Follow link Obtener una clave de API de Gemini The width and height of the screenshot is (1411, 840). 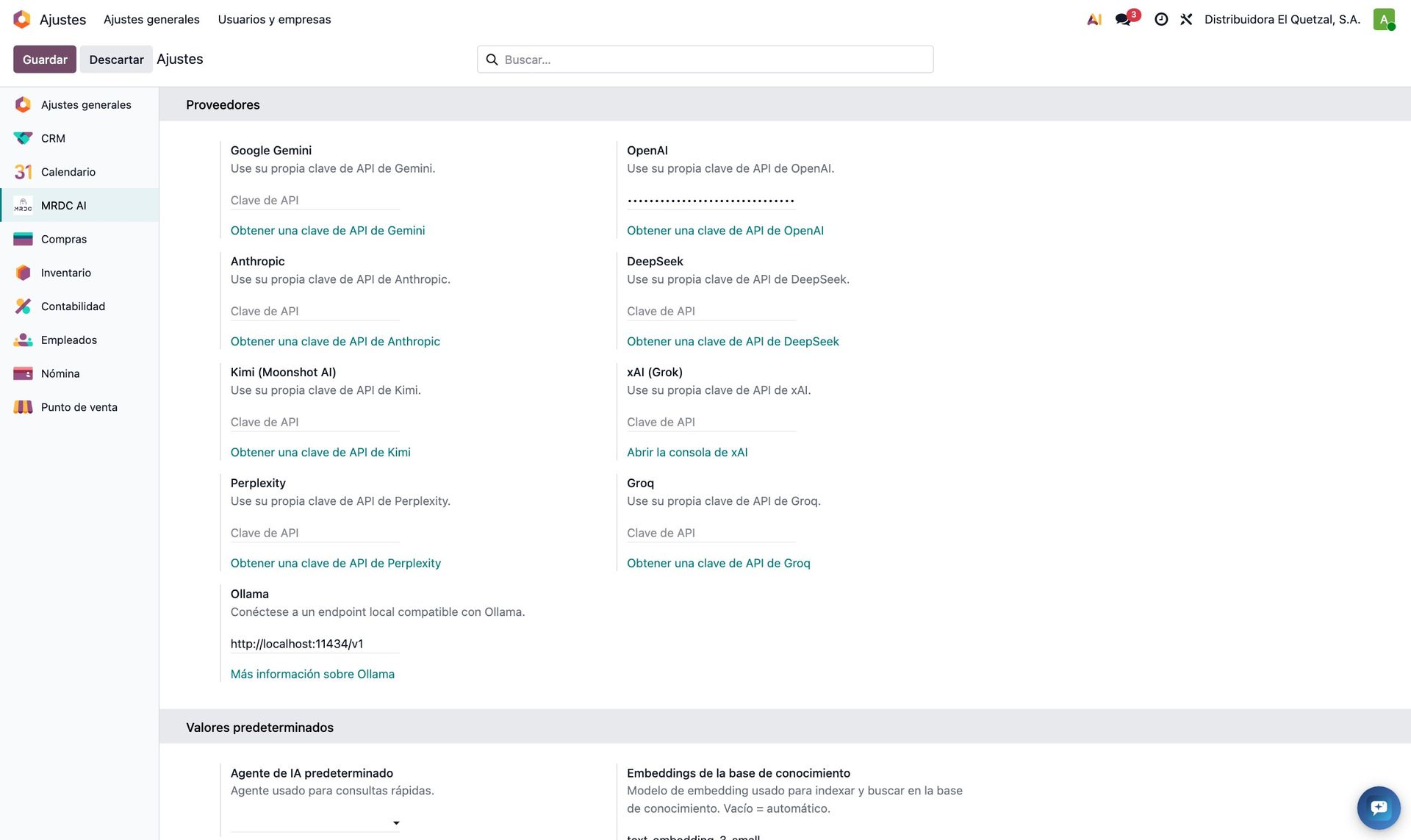click(x=328, y=230)
